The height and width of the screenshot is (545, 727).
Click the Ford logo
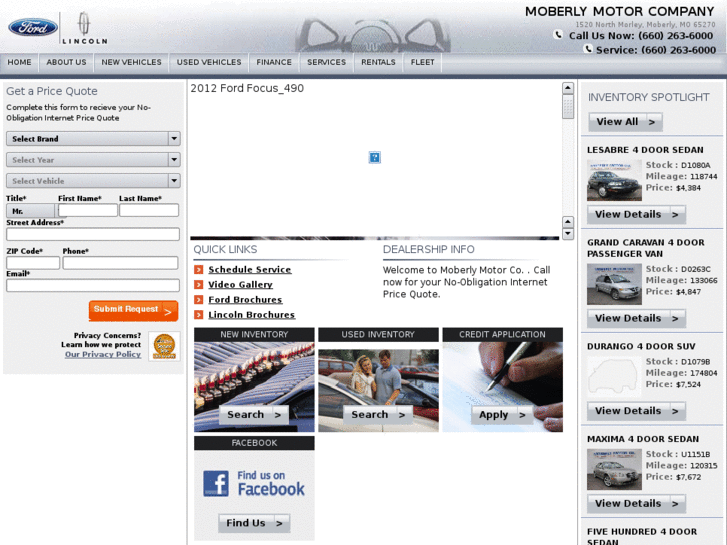[33, 27]
